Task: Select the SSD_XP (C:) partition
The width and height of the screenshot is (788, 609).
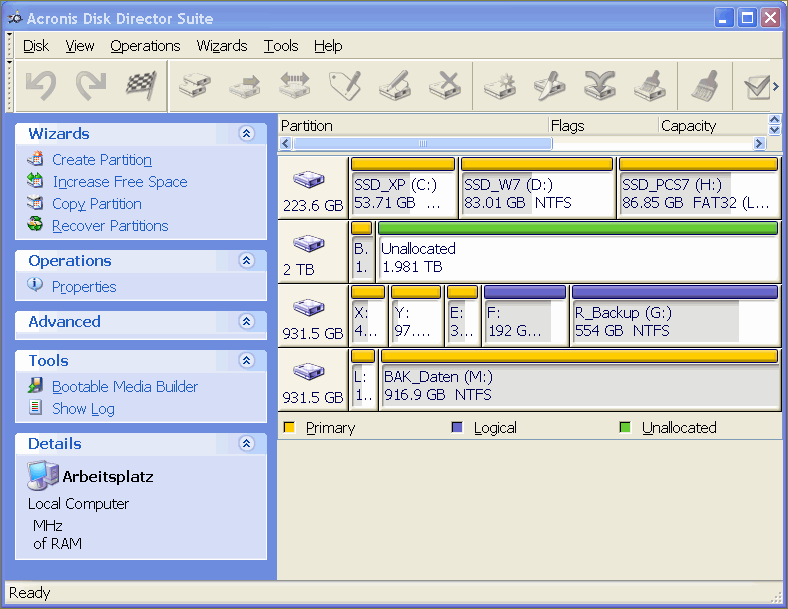Action: point(403,187)
